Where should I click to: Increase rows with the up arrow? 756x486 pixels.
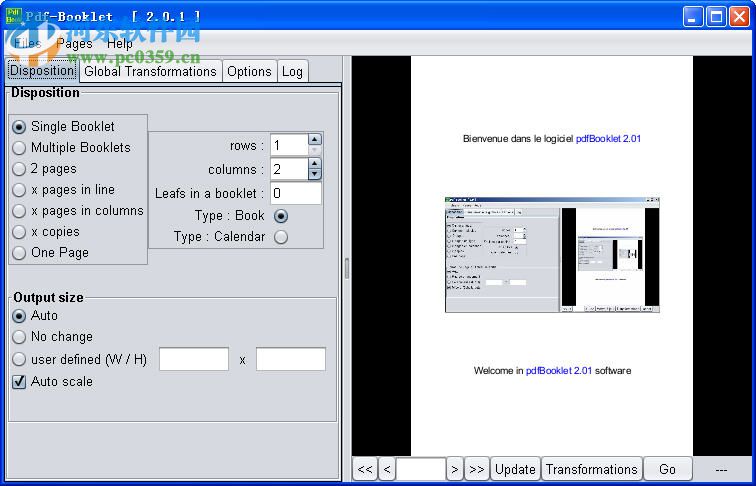click(x=314, y=139)
